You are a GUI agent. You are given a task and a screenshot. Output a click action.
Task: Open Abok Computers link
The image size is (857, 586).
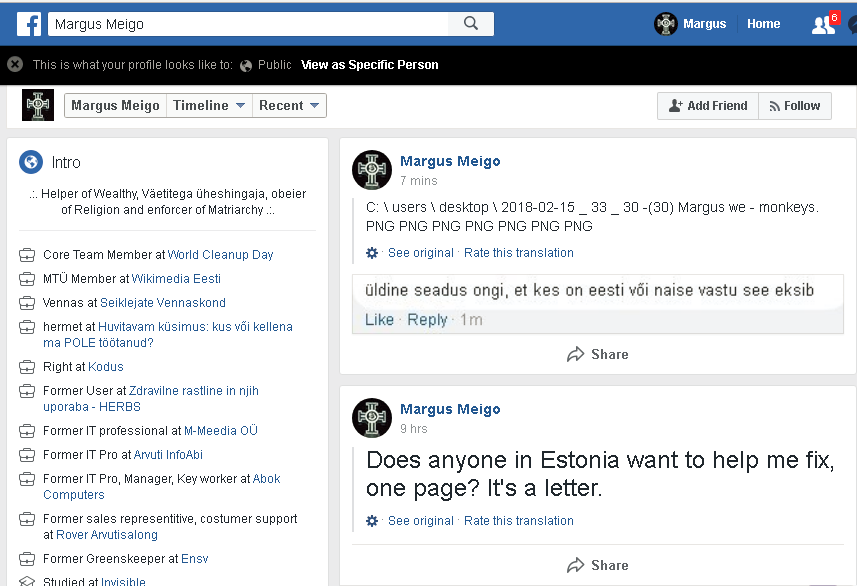point(162,487)
